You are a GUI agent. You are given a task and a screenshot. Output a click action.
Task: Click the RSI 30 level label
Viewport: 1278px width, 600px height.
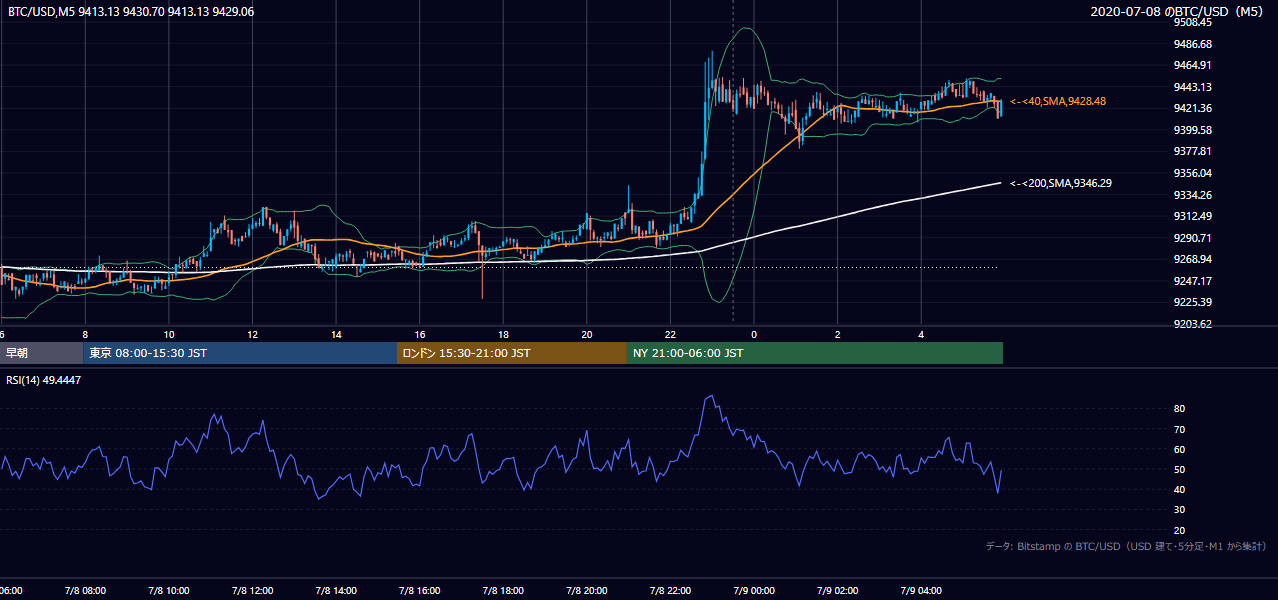click(1180, 511)
